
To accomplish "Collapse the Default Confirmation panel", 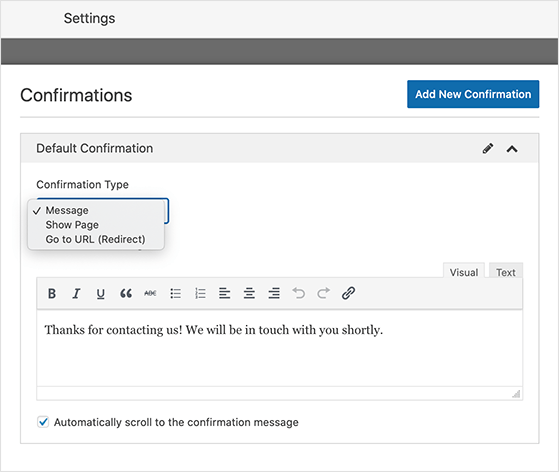I will coord(512,149).
